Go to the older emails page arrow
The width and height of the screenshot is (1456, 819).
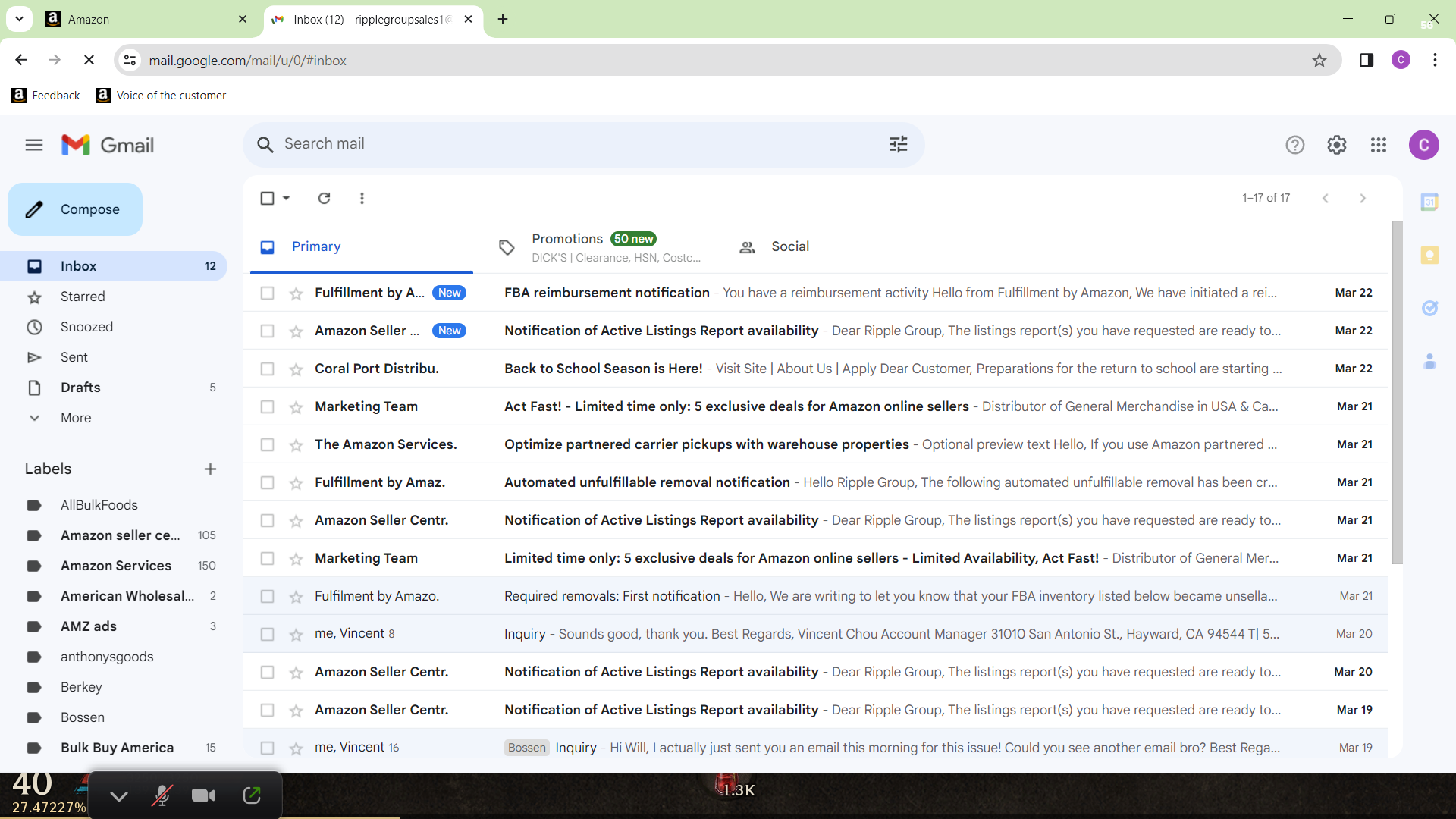pyautogui.click(x=1363, y=198)
